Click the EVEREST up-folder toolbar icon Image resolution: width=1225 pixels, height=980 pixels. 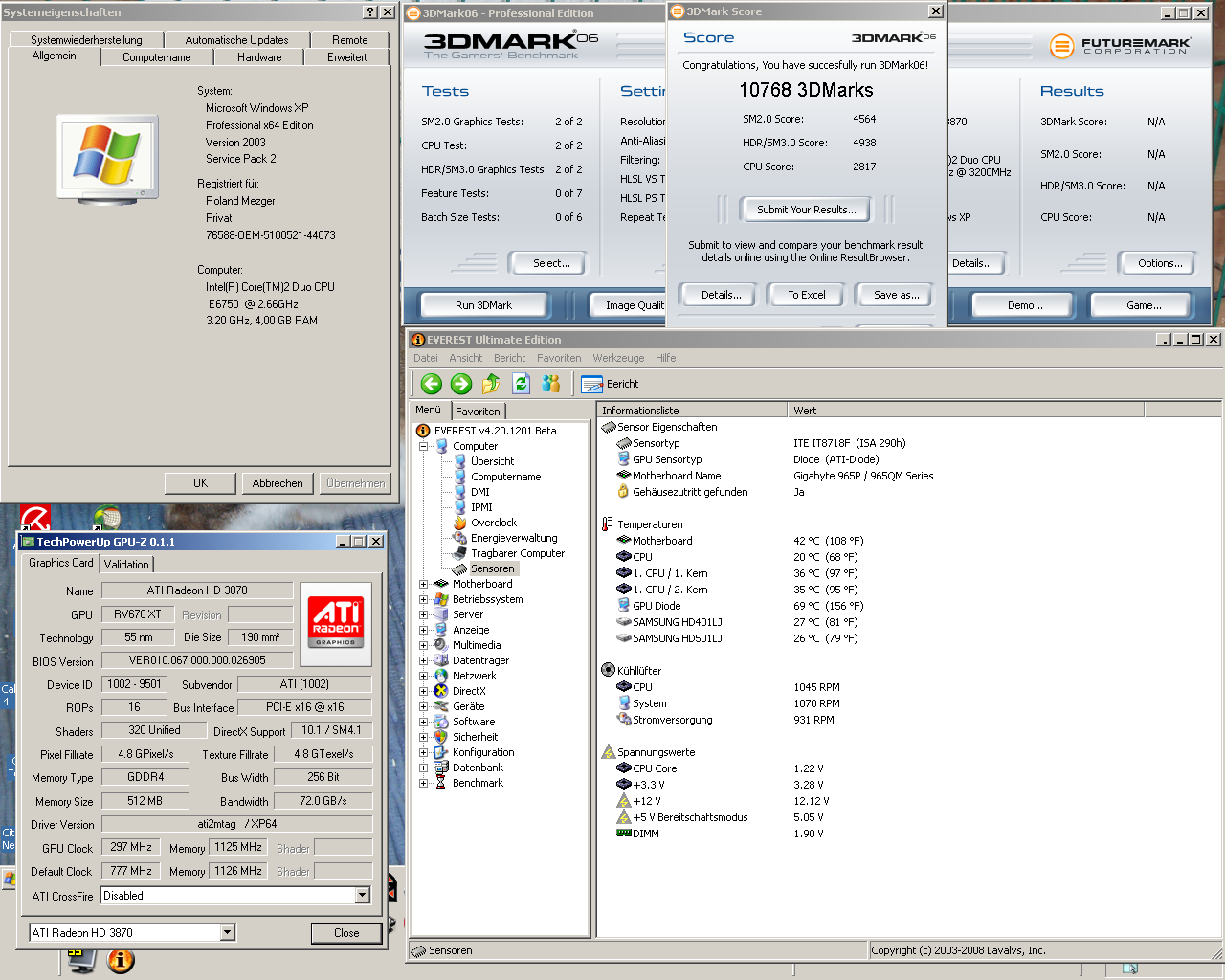pyautogui.click(x=491, y=384)
